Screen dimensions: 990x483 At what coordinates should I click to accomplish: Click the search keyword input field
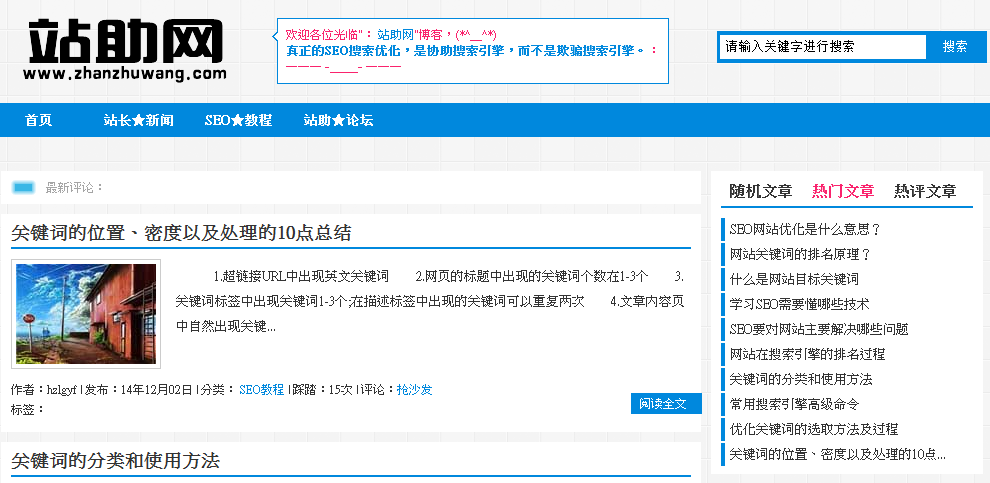tap(823, 46)
